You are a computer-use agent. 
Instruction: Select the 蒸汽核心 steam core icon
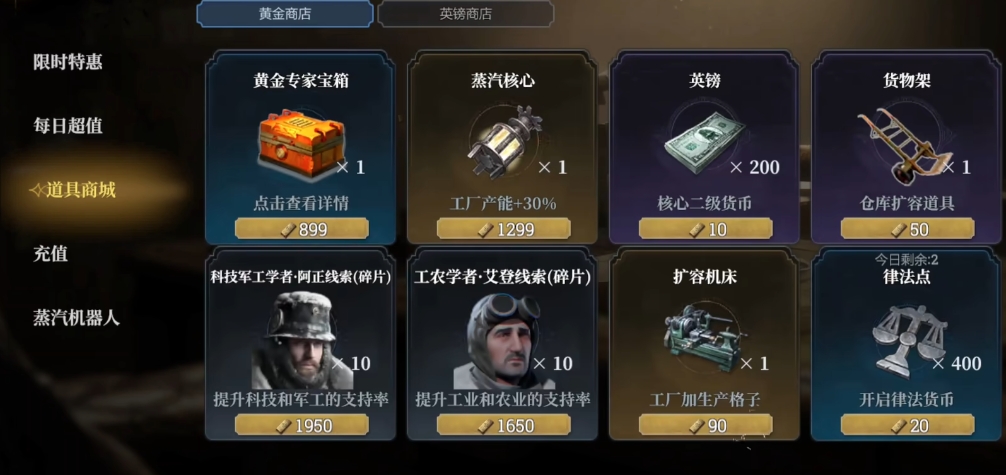pyautogui.click(x=504, y=142)
